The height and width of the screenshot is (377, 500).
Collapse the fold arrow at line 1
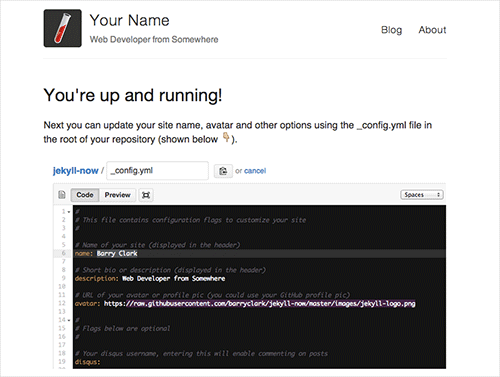point(69,212)
